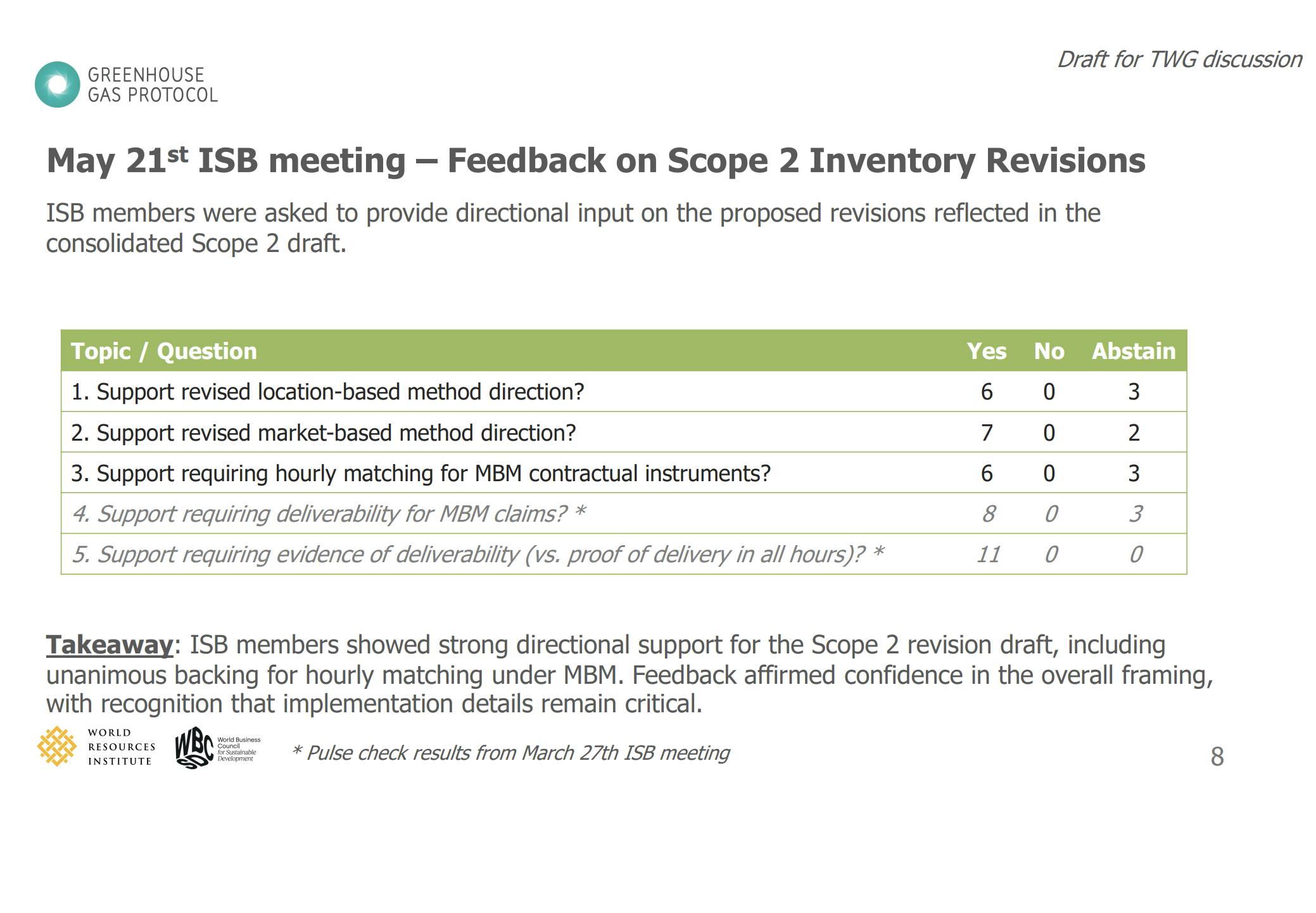Click the World Resources Institute logo icon
Image resolution: width=1316 pixels, height=913 pixels.
(57, 746)
